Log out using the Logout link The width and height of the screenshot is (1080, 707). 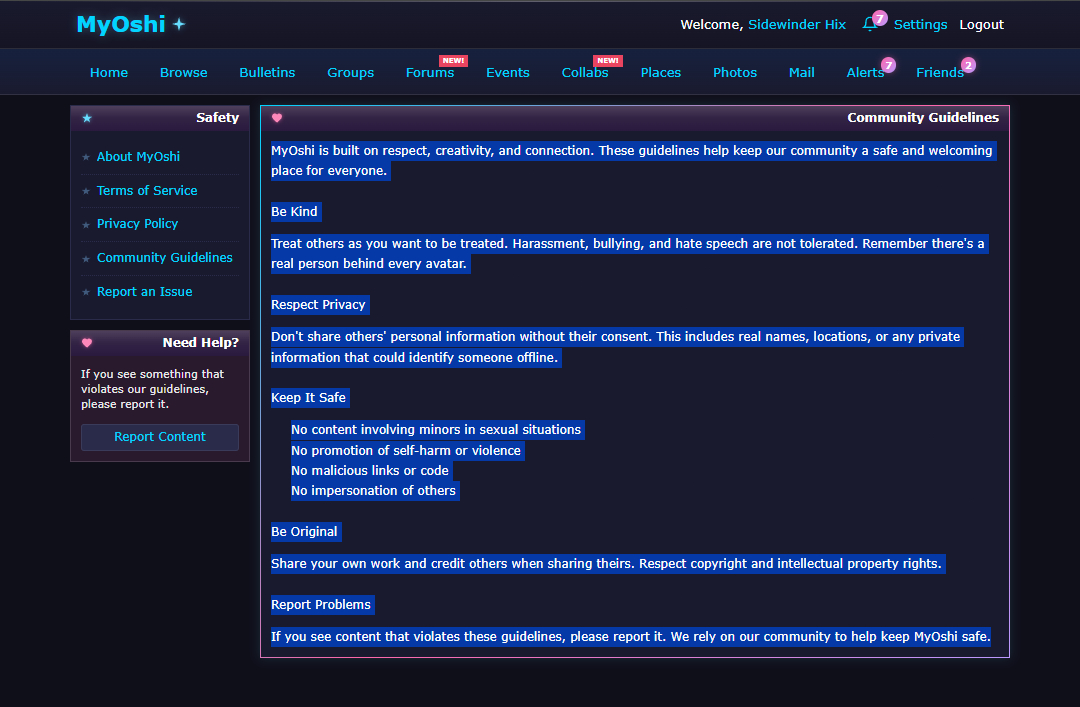tap(981, 25)
